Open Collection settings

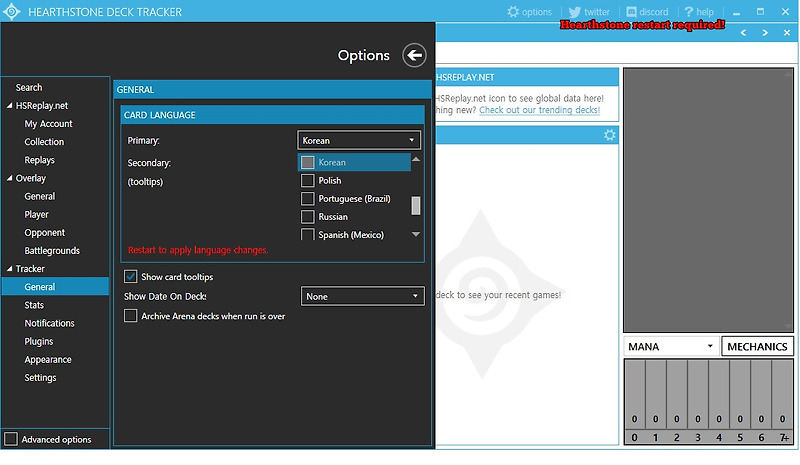[44, 142]
